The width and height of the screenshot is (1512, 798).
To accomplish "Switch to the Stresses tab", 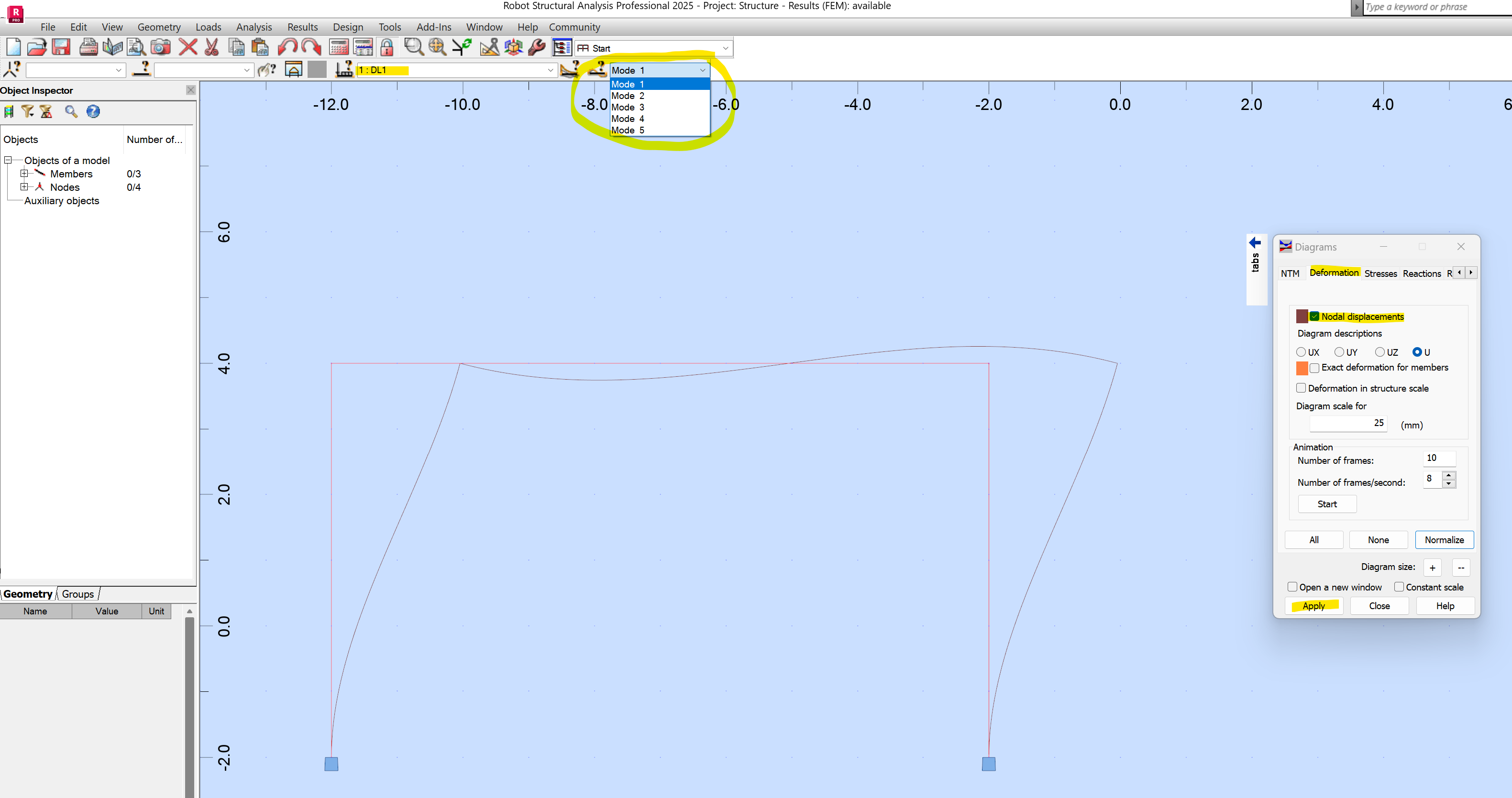I will [1380, 273].
